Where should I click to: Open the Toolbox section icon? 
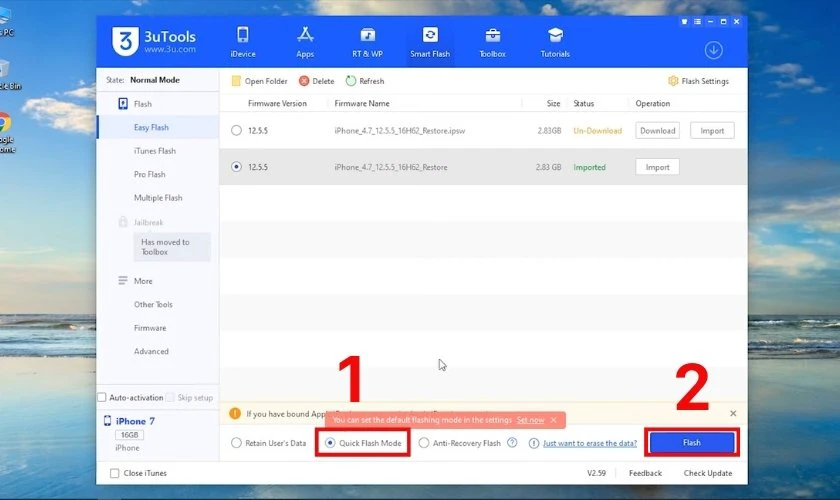[x=492, y=36]
